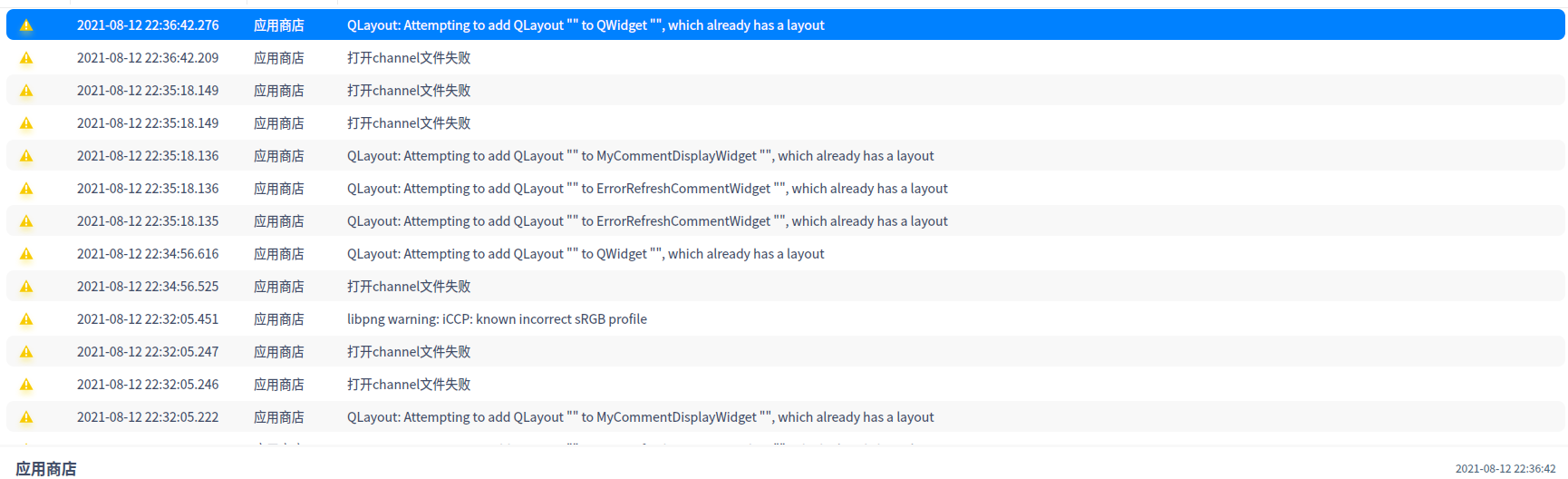The width and height of the screenshot is (1568, 479).
Task: Click warning icon of the 22:36:42.209 entry
Action: pyautogui.click(x=26, y=58)
